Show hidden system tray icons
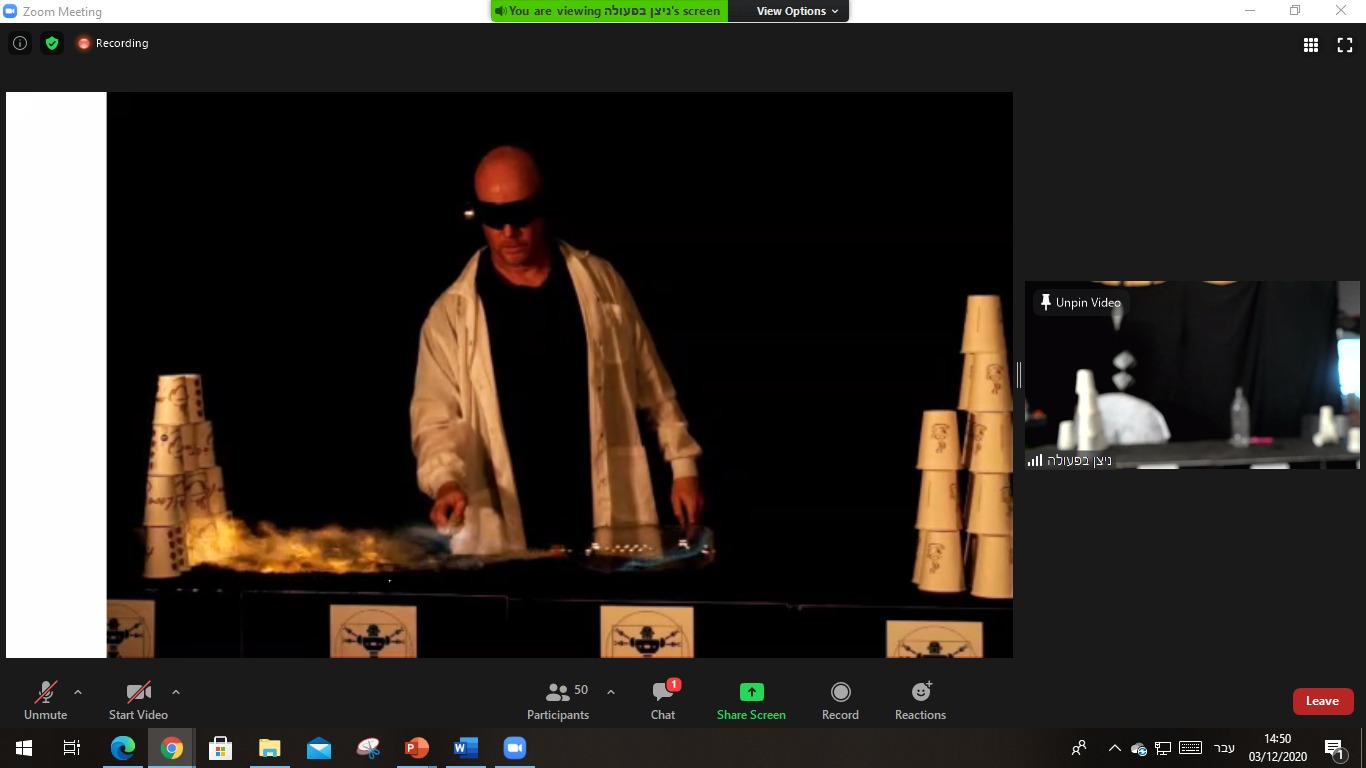 click(x=1115, y=748)
